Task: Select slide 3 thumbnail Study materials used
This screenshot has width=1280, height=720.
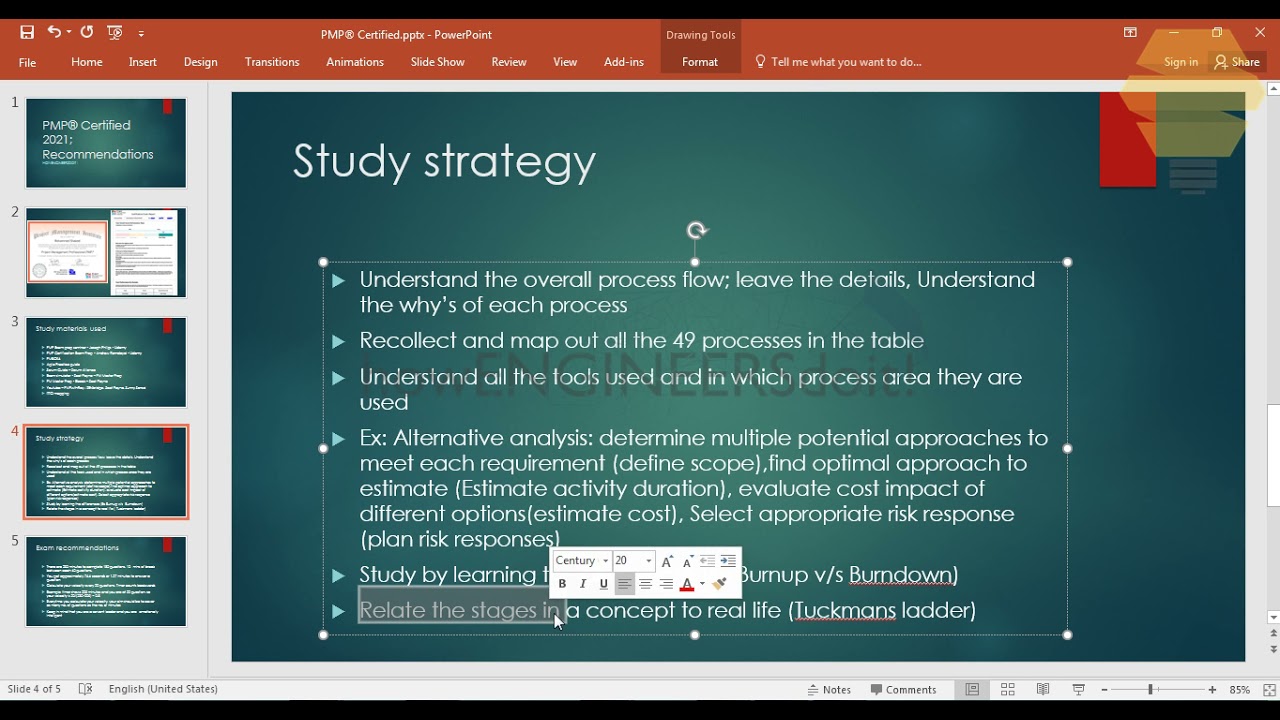Action: point(106,362)
